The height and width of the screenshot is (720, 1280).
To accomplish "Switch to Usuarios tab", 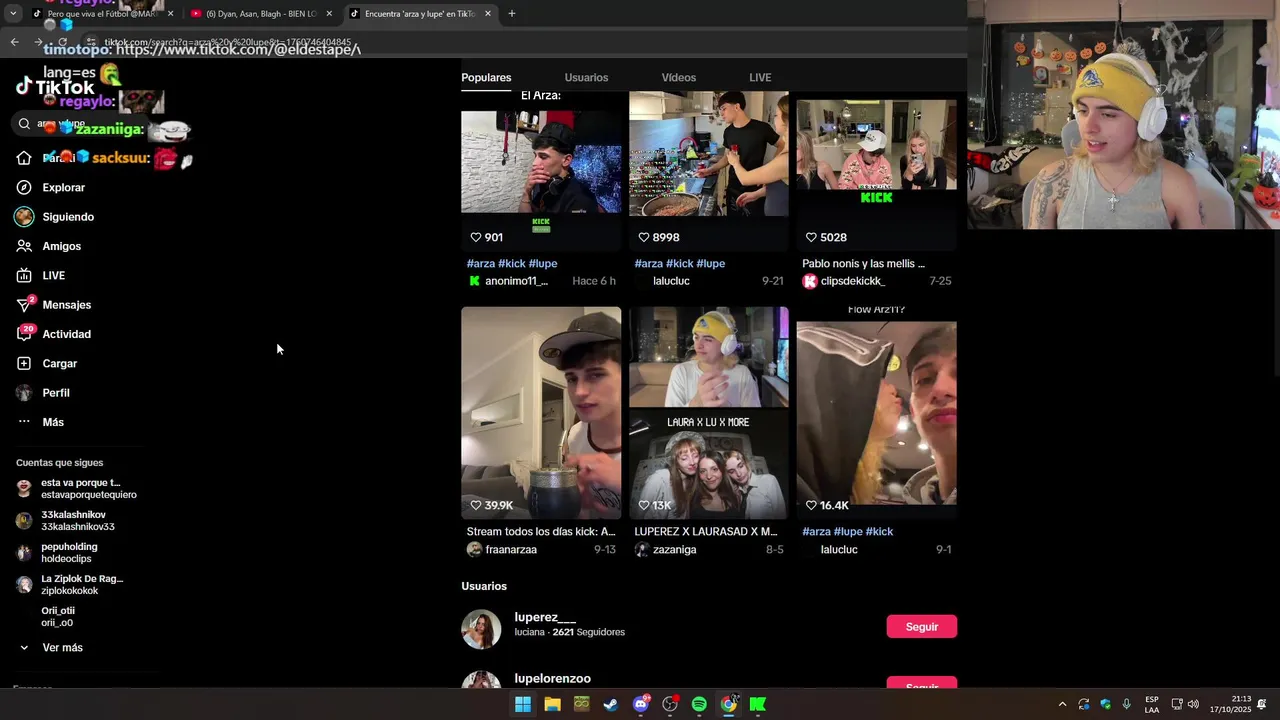I will click(586, 77).
